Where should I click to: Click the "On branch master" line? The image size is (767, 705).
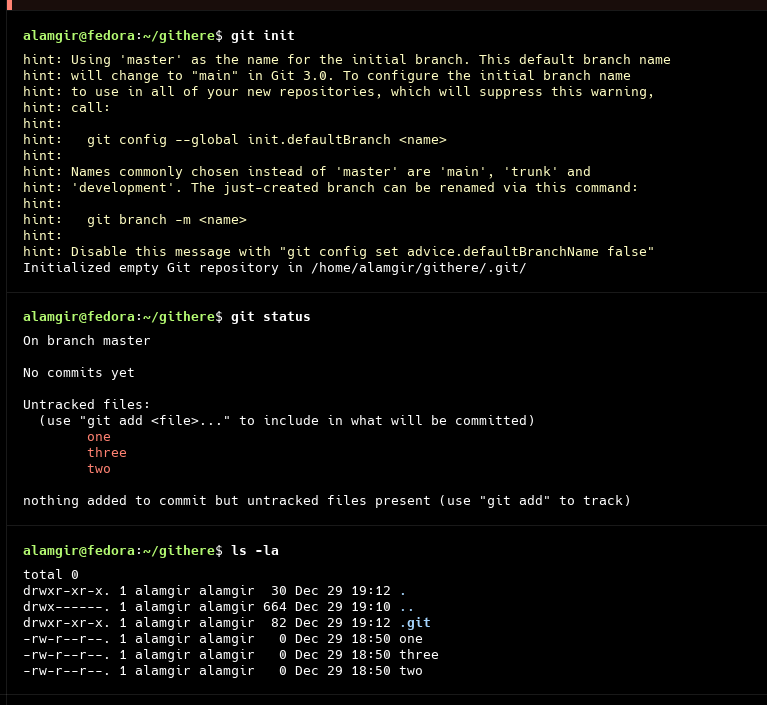pyautogui.click(x=87, y=341)
